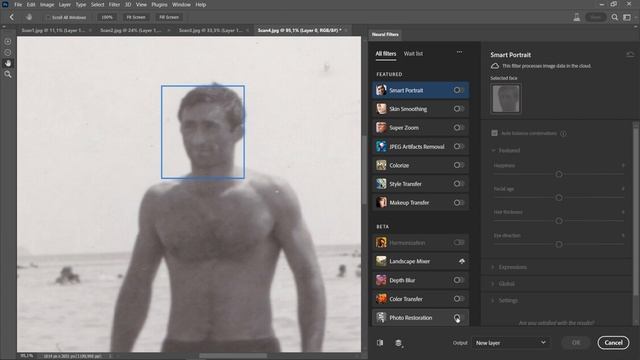Open the Plugins menu

(x=159, y=5)
